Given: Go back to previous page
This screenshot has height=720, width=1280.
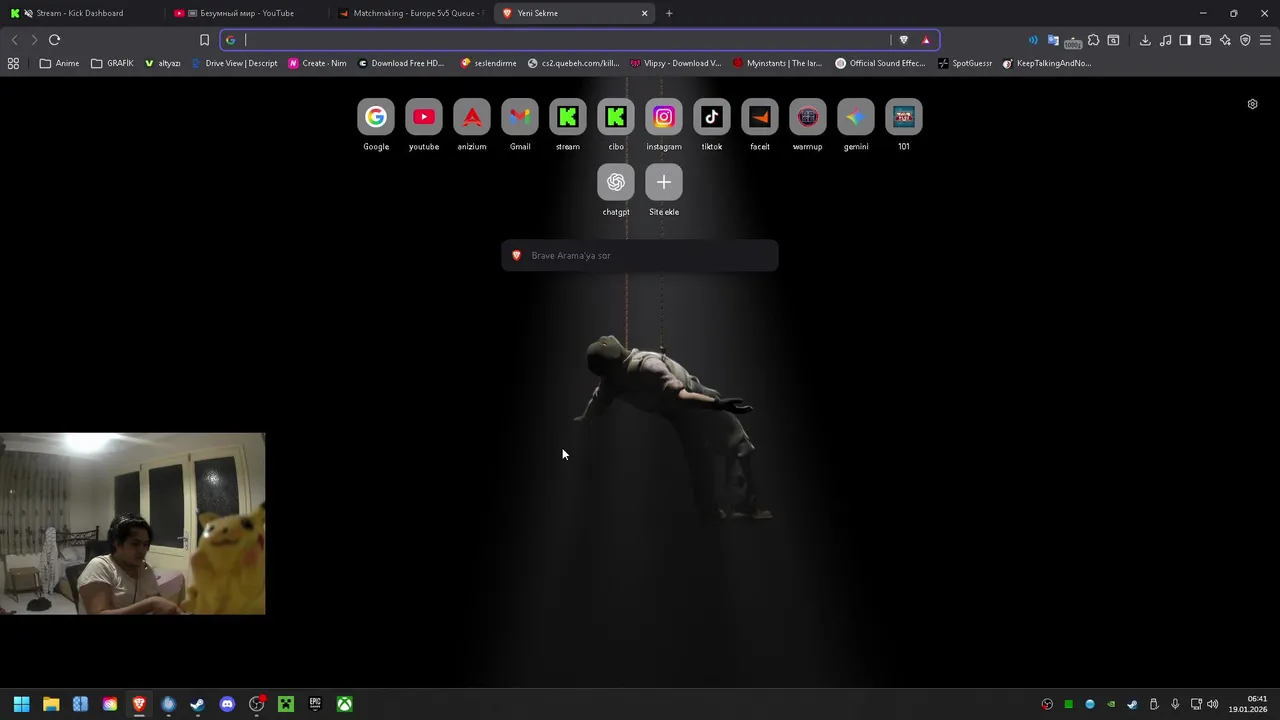Looking at the screenshot, I should click(x=14, y=40).
